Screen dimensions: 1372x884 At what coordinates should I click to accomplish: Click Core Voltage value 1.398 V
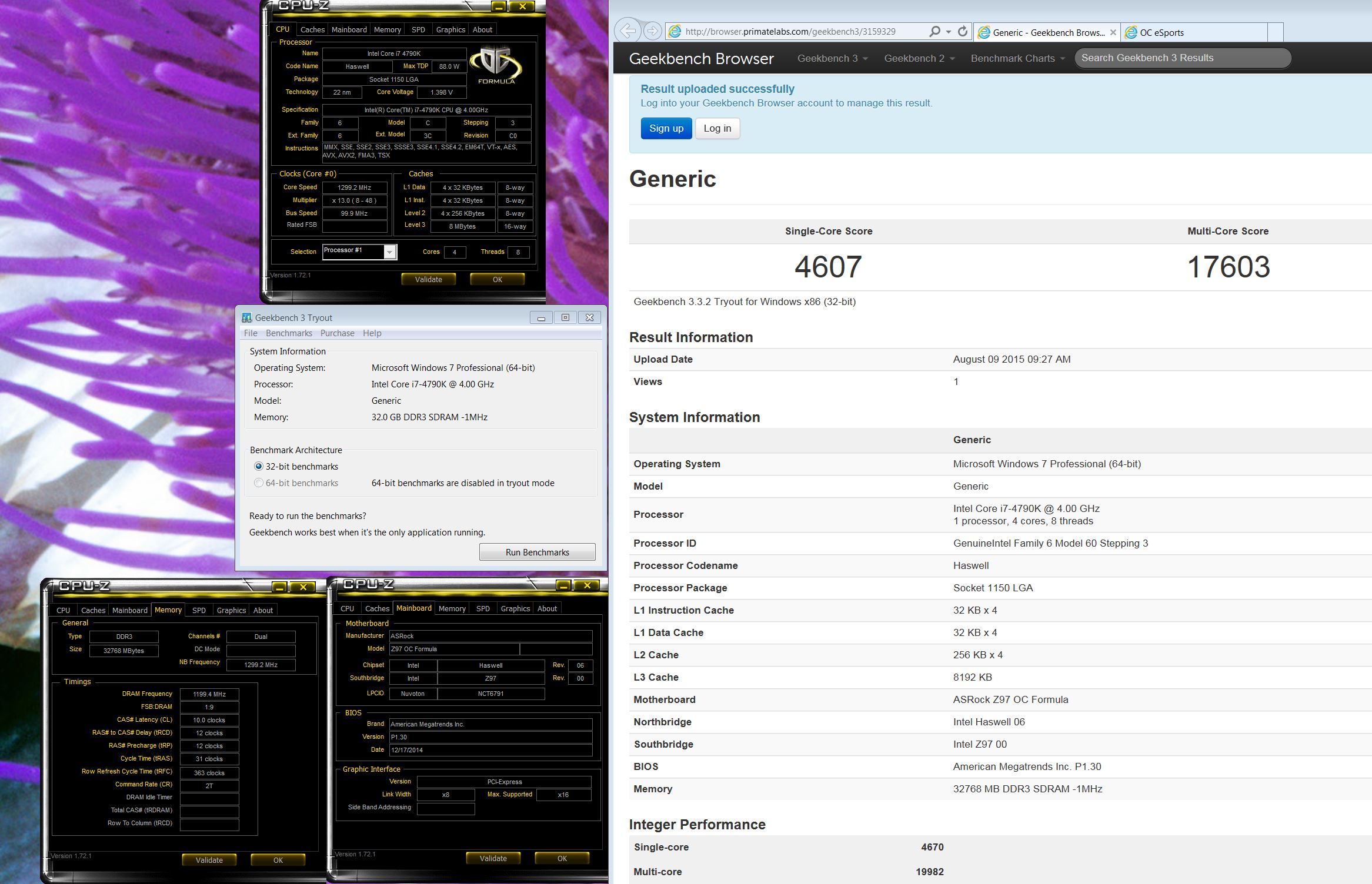pyautogui.click(x=442, y=92)
